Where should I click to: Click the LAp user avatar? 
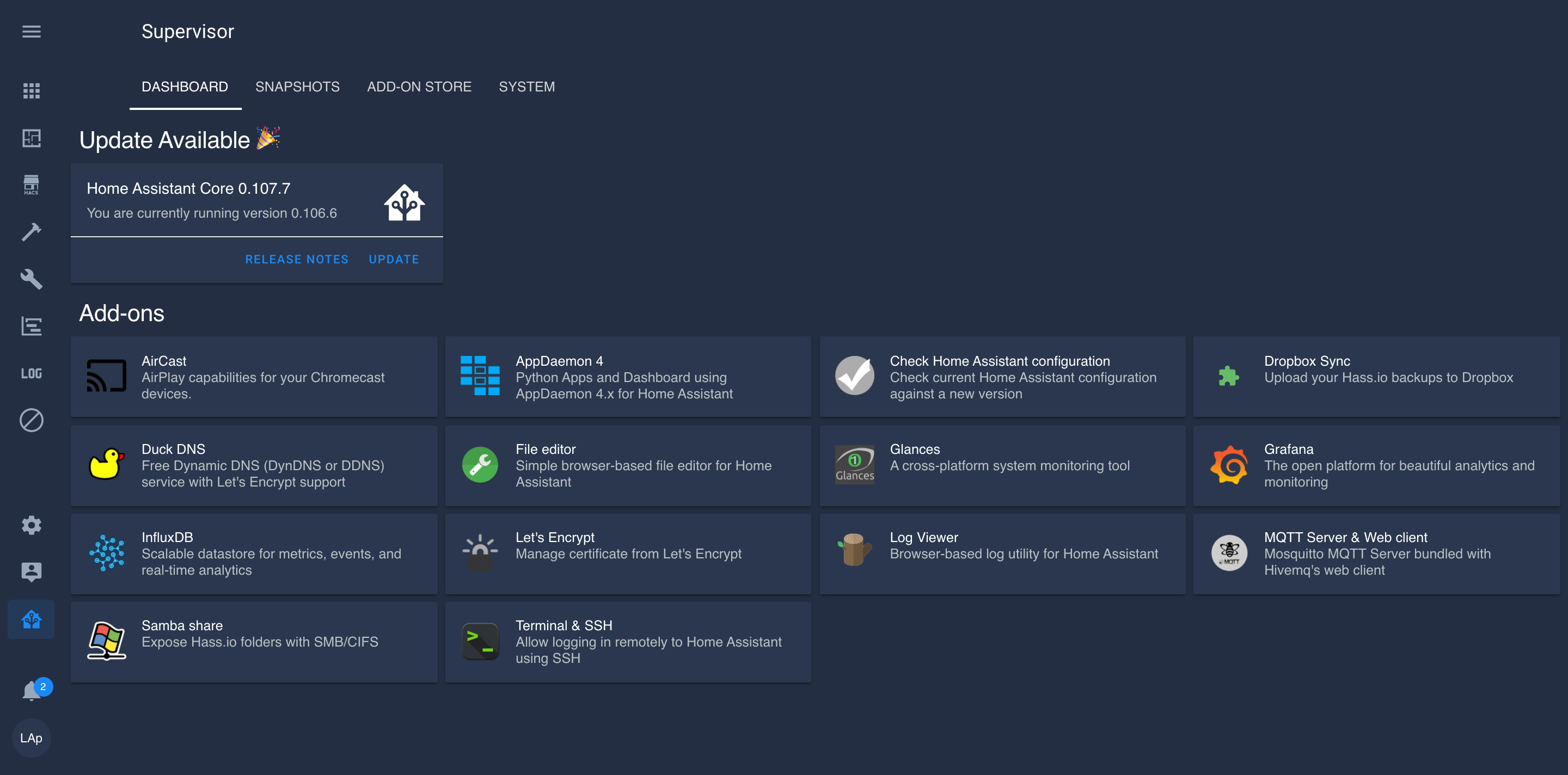(31, 738)
